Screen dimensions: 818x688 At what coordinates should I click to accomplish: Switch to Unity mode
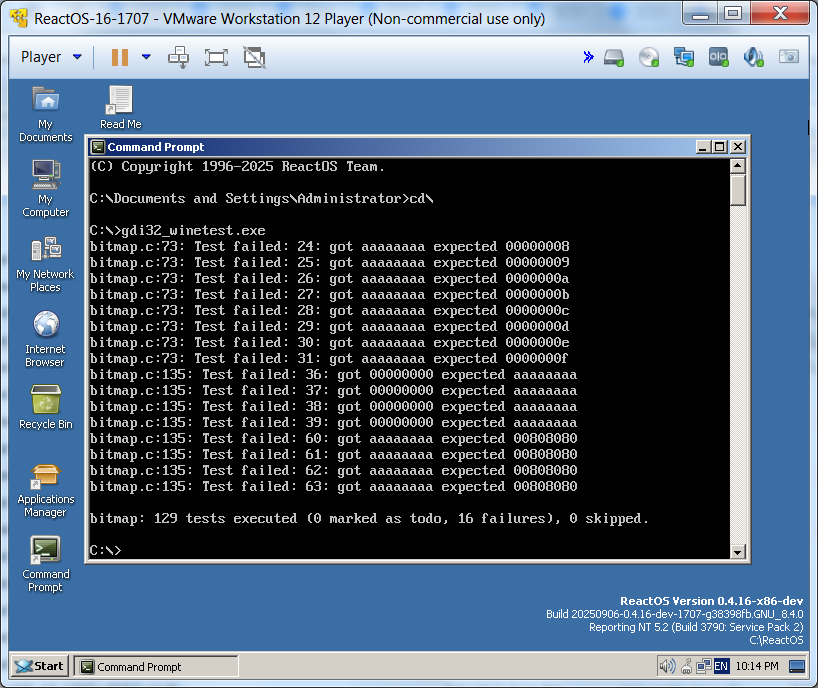tap(254, 57)
